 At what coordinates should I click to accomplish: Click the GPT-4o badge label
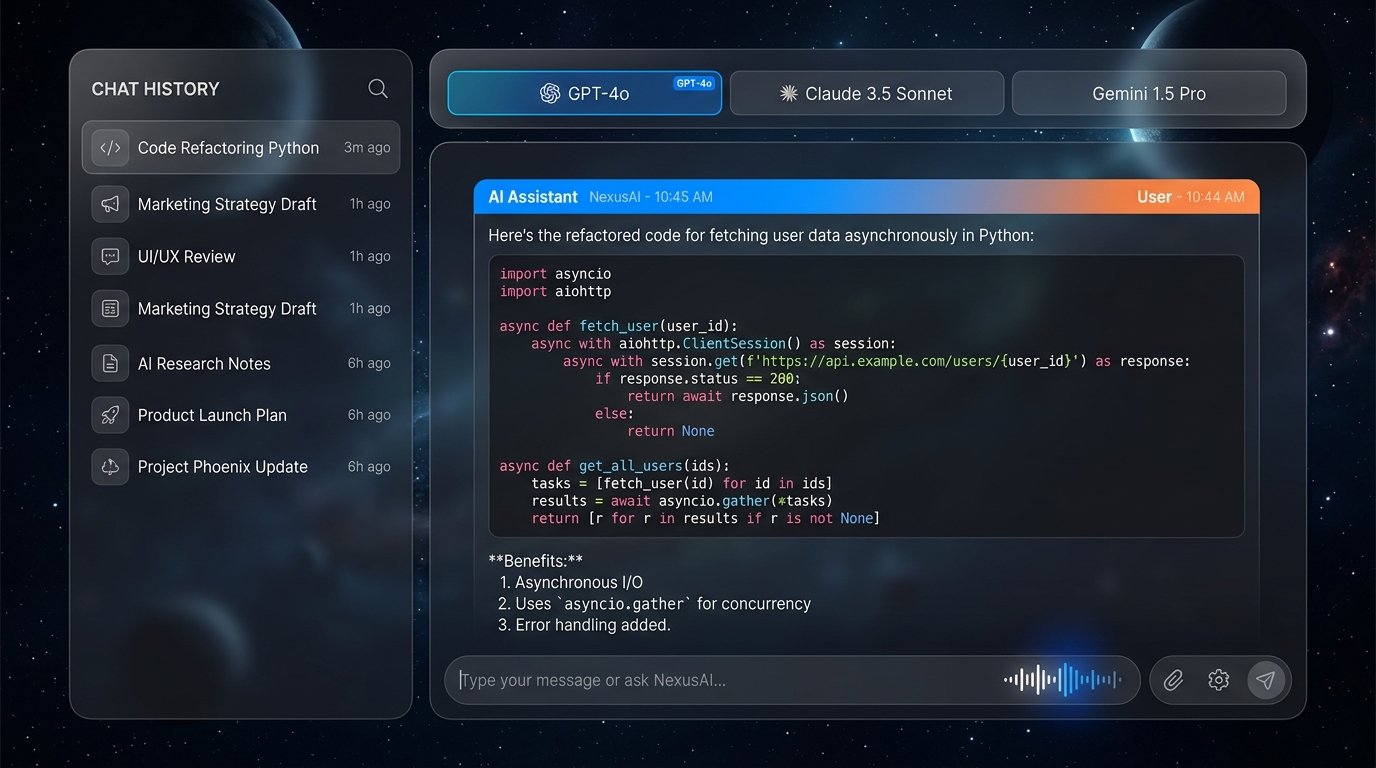point(694,84)
